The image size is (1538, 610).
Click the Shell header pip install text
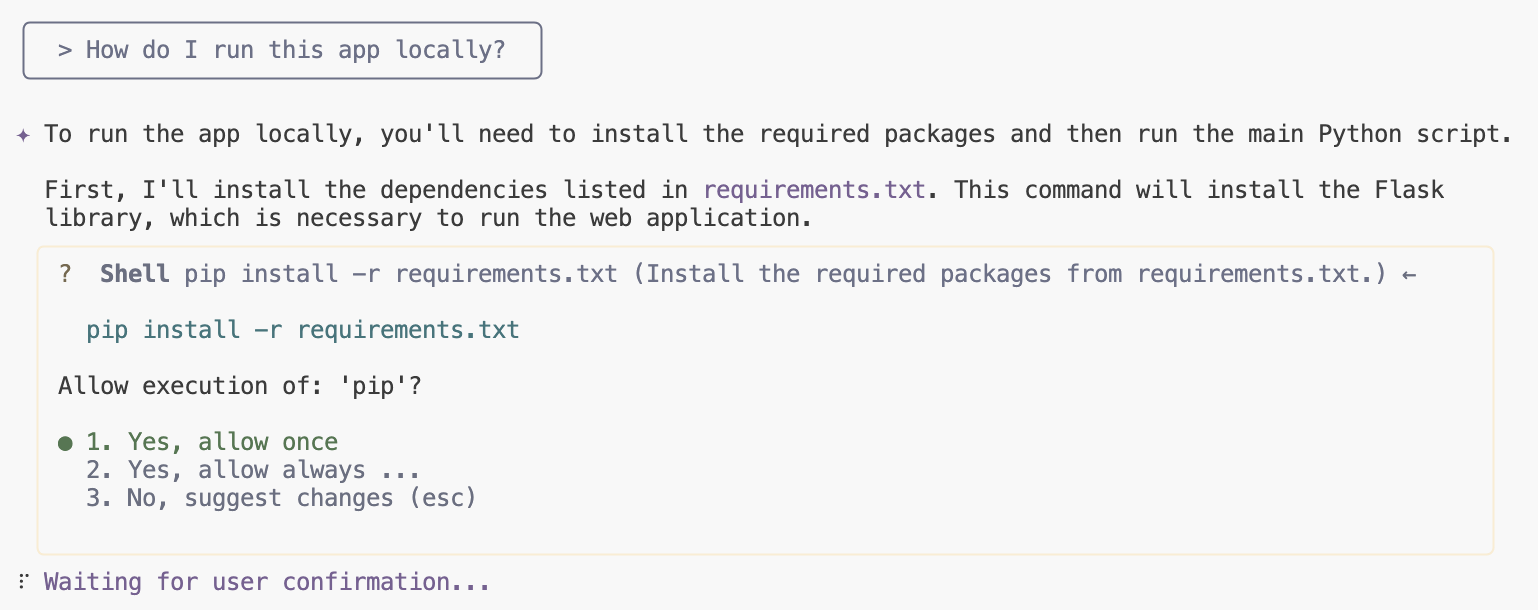(400, 274)
